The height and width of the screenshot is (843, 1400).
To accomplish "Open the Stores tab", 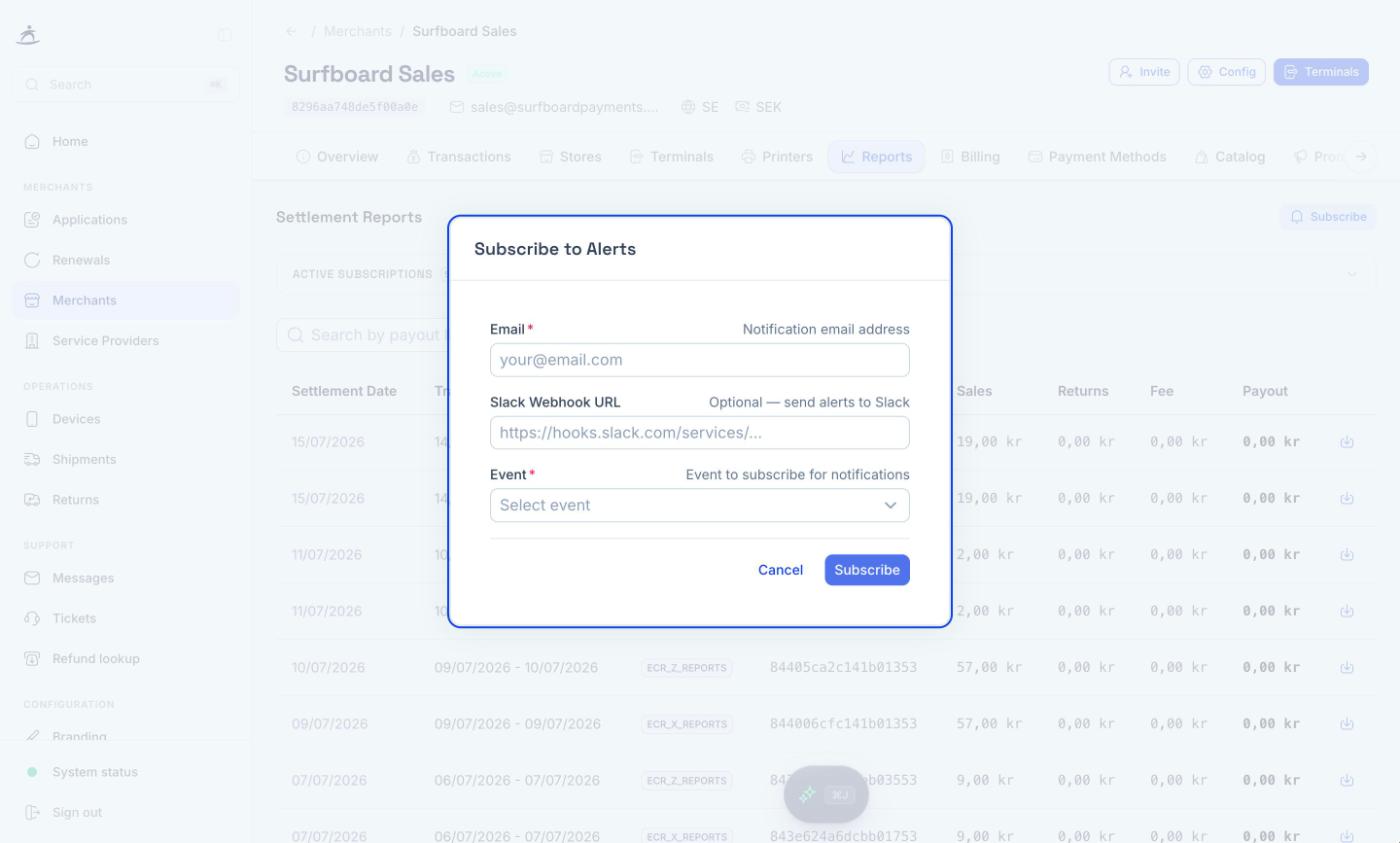I will [x=570, y=157].
